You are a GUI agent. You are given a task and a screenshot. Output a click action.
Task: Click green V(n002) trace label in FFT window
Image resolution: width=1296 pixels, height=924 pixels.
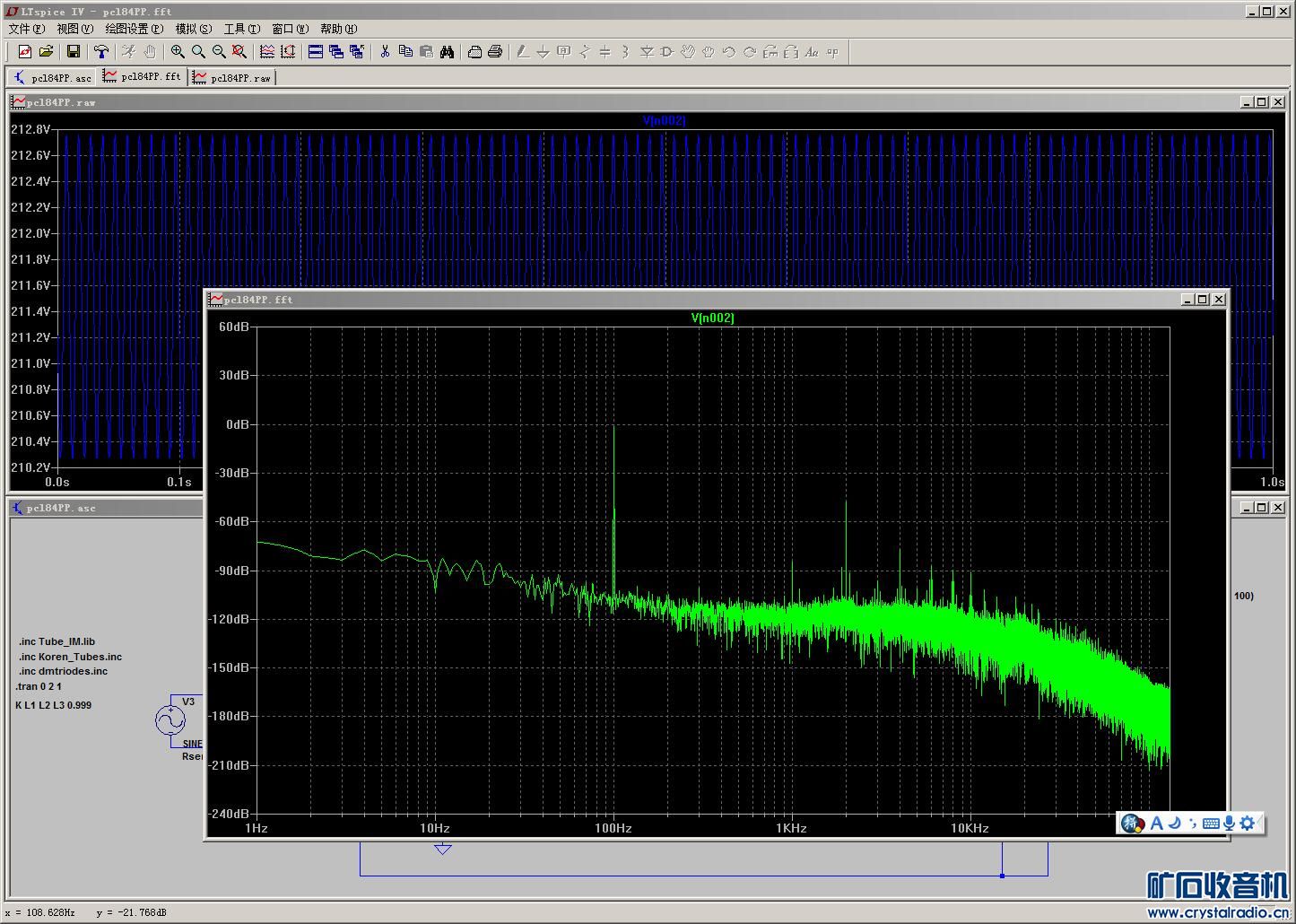[713, 318]
